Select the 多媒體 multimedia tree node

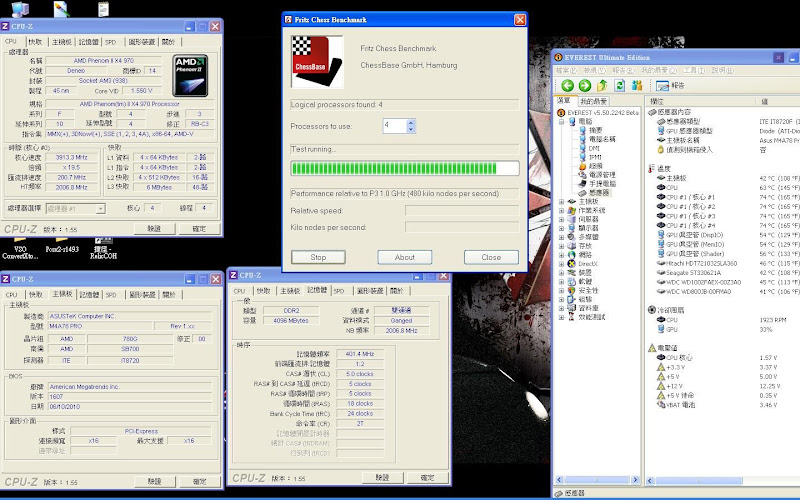tap(588, 237)
